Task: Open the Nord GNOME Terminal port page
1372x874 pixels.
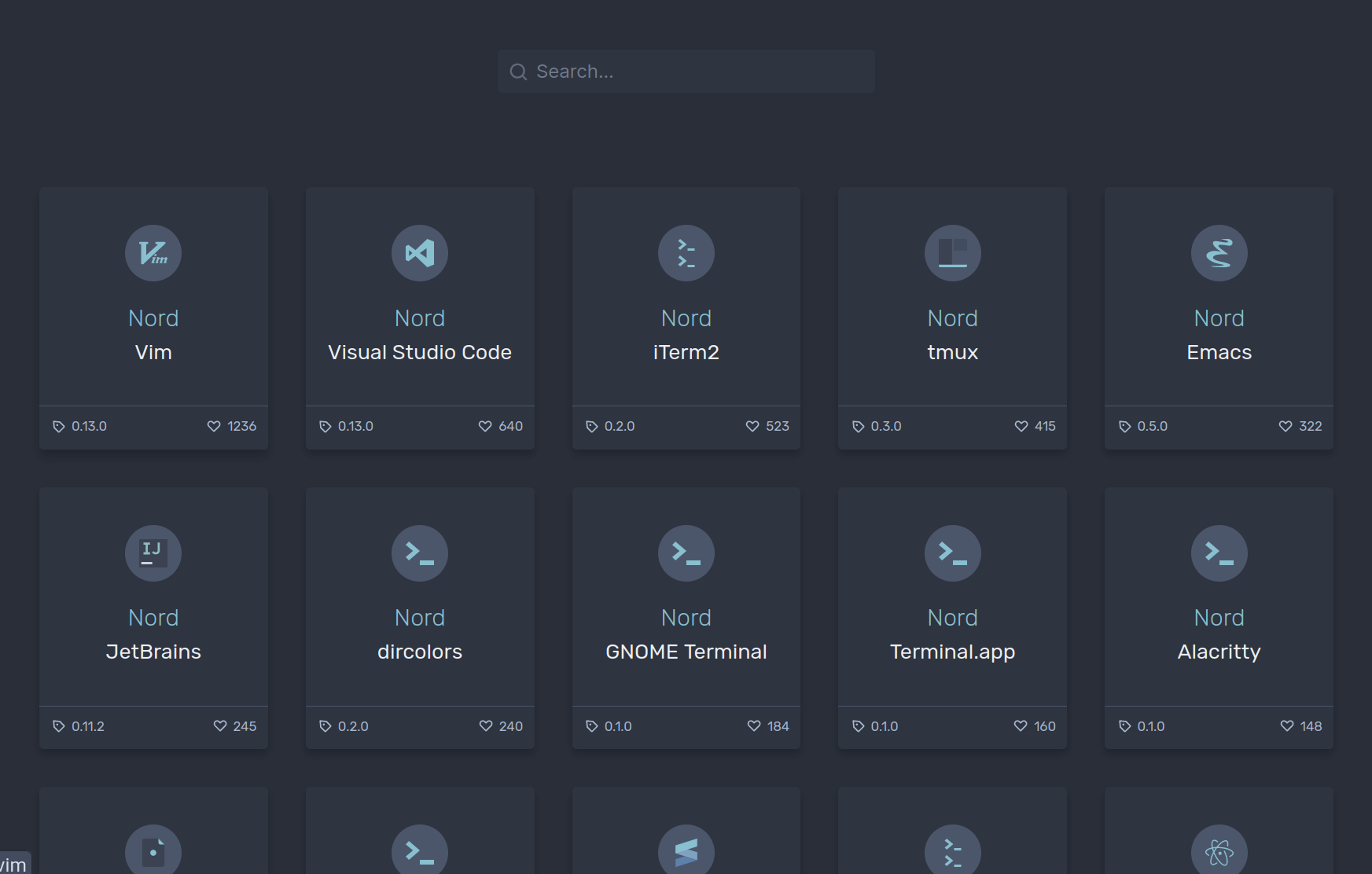Action: [x=686, y=651]
